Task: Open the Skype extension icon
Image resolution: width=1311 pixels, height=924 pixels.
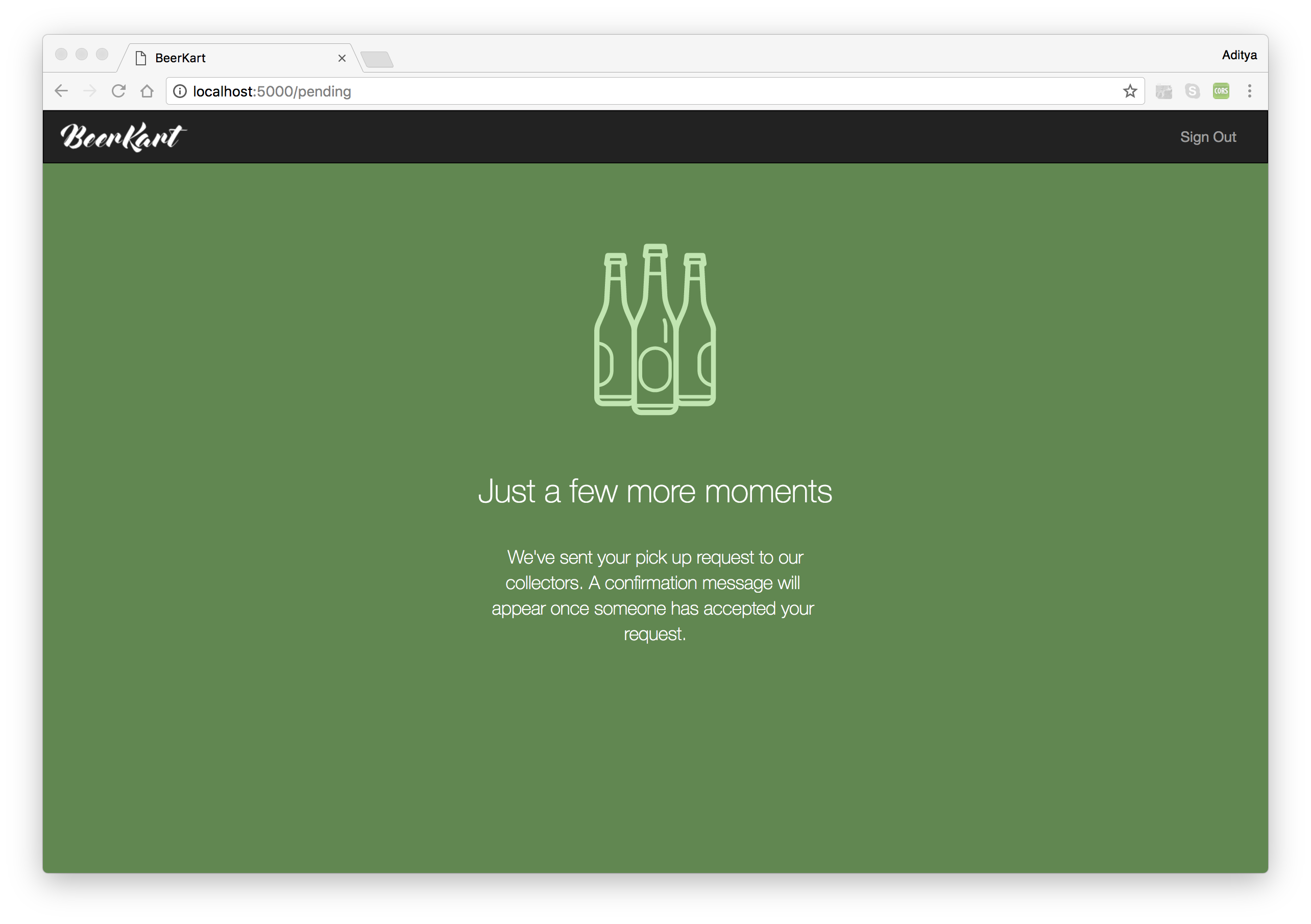Action: 1192,91
